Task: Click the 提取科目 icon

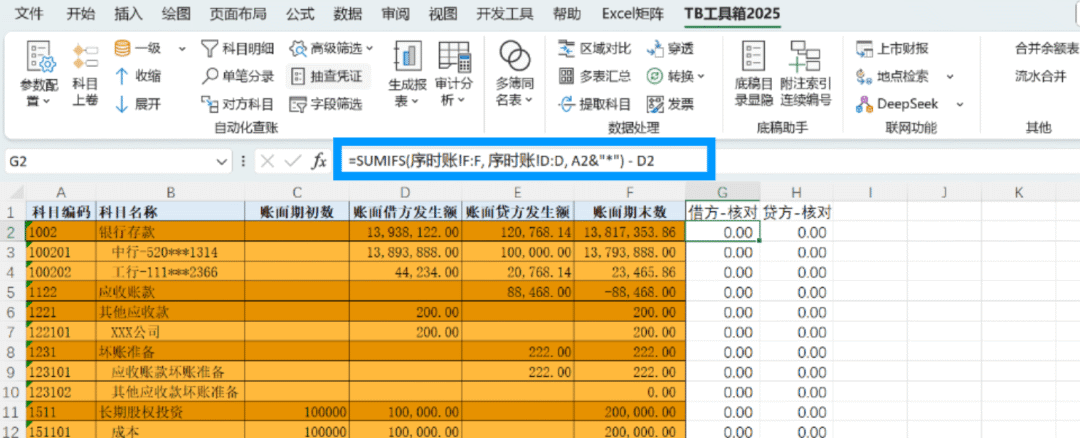Action: pyautogui.click(x=566, y=104)
